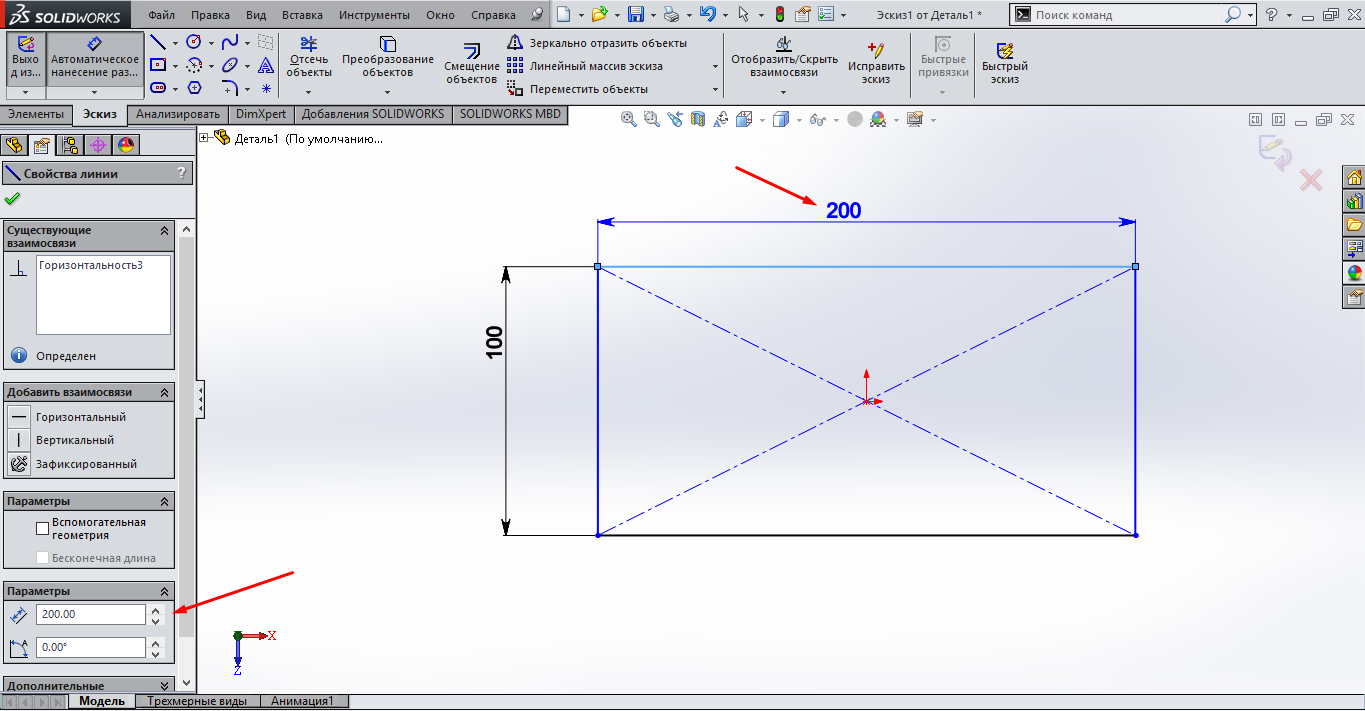Open the DisplayManager tab icon

pos(125,146)
